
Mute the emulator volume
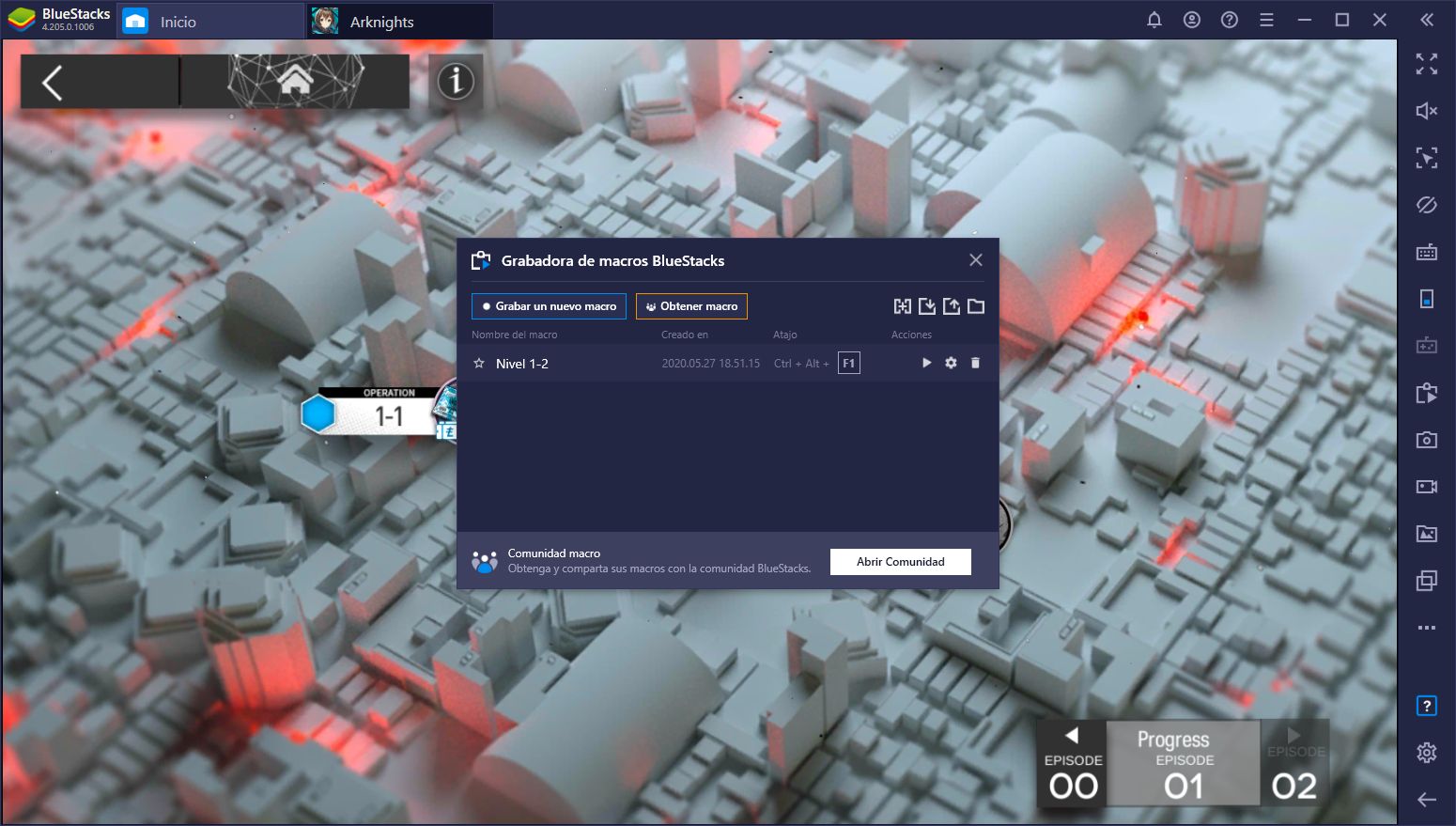[1427, 111]
